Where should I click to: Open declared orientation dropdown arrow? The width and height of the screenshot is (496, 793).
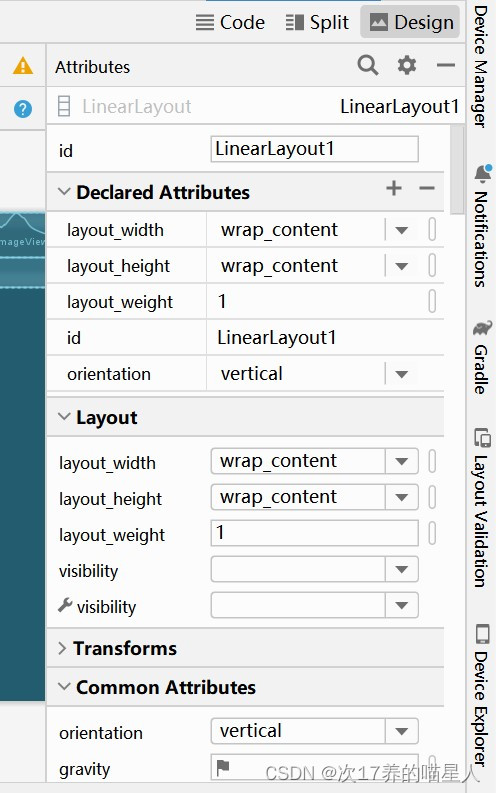click(401, 374)
